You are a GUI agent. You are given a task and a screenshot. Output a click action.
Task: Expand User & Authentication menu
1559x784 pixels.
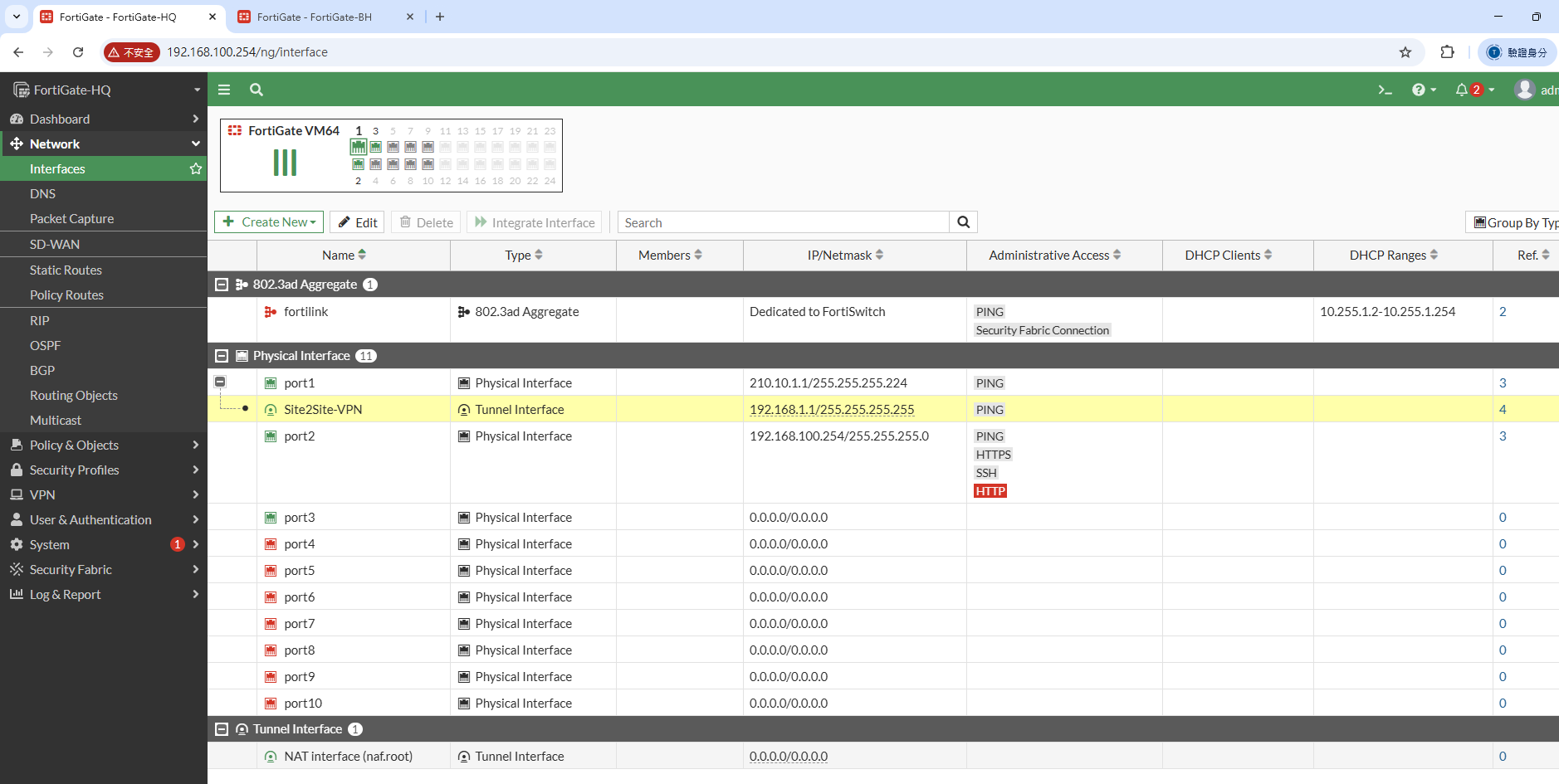(104, 519)
